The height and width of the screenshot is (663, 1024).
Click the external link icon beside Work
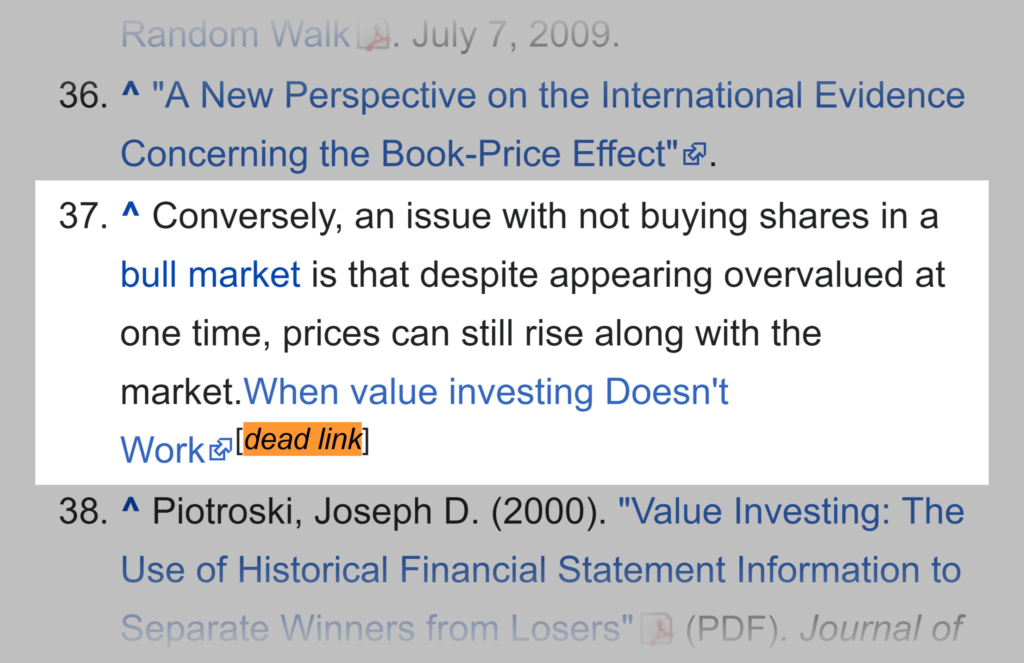pyautogui.click(x=221, y=451)
